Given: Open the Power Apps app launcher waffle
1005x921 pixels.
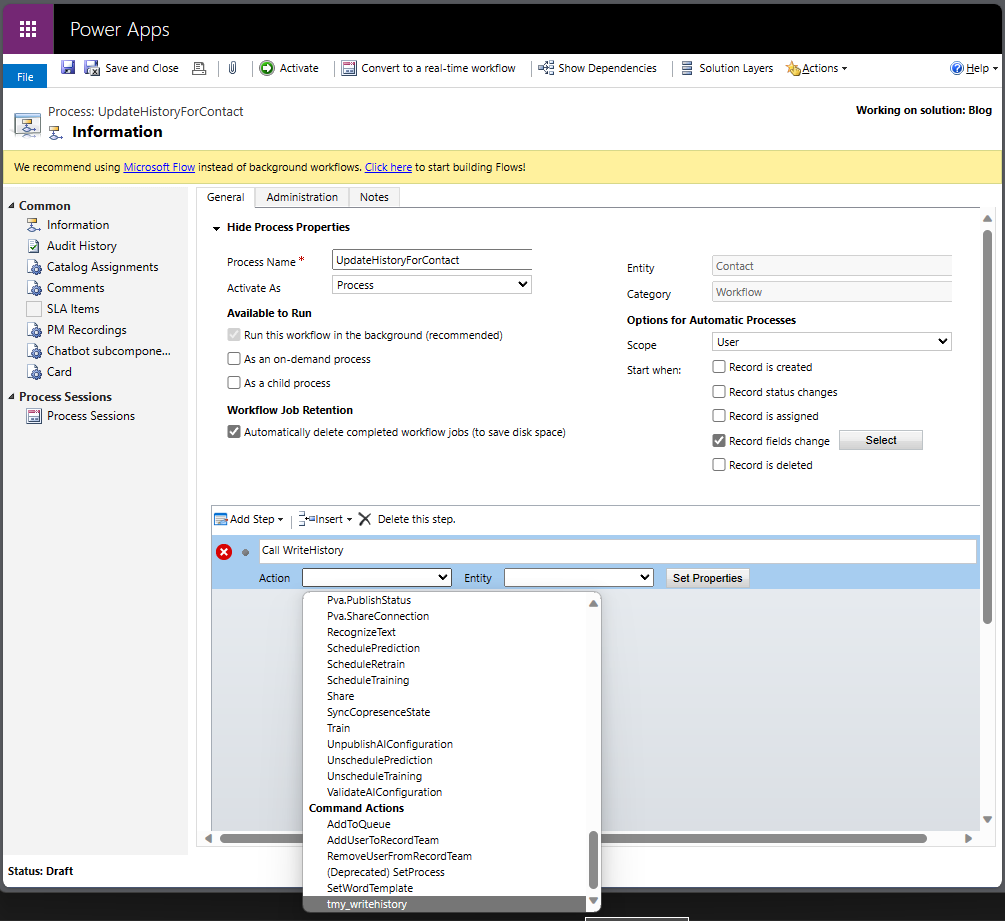Looking at the screenshot, I should click(28, 29).
